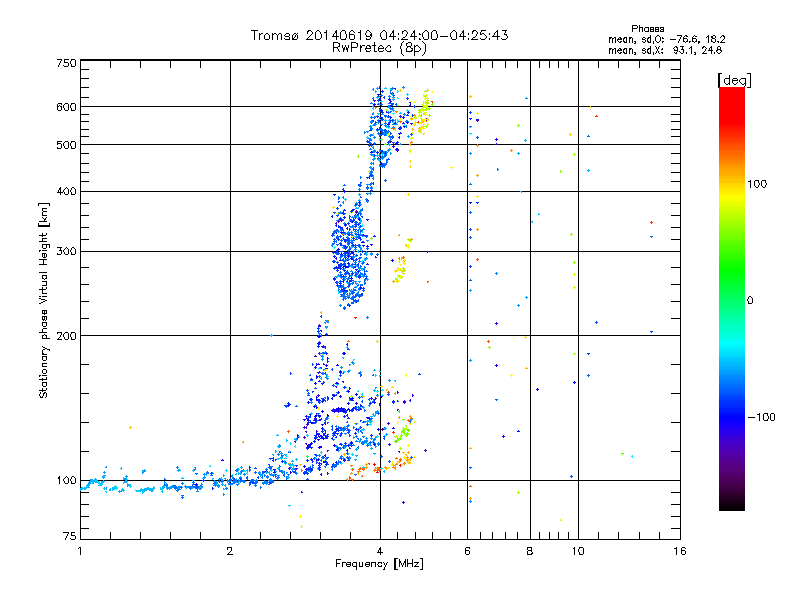Click the x-axis tick label '6'
Viewport: 800px width, 600px height.
[467, 551]
